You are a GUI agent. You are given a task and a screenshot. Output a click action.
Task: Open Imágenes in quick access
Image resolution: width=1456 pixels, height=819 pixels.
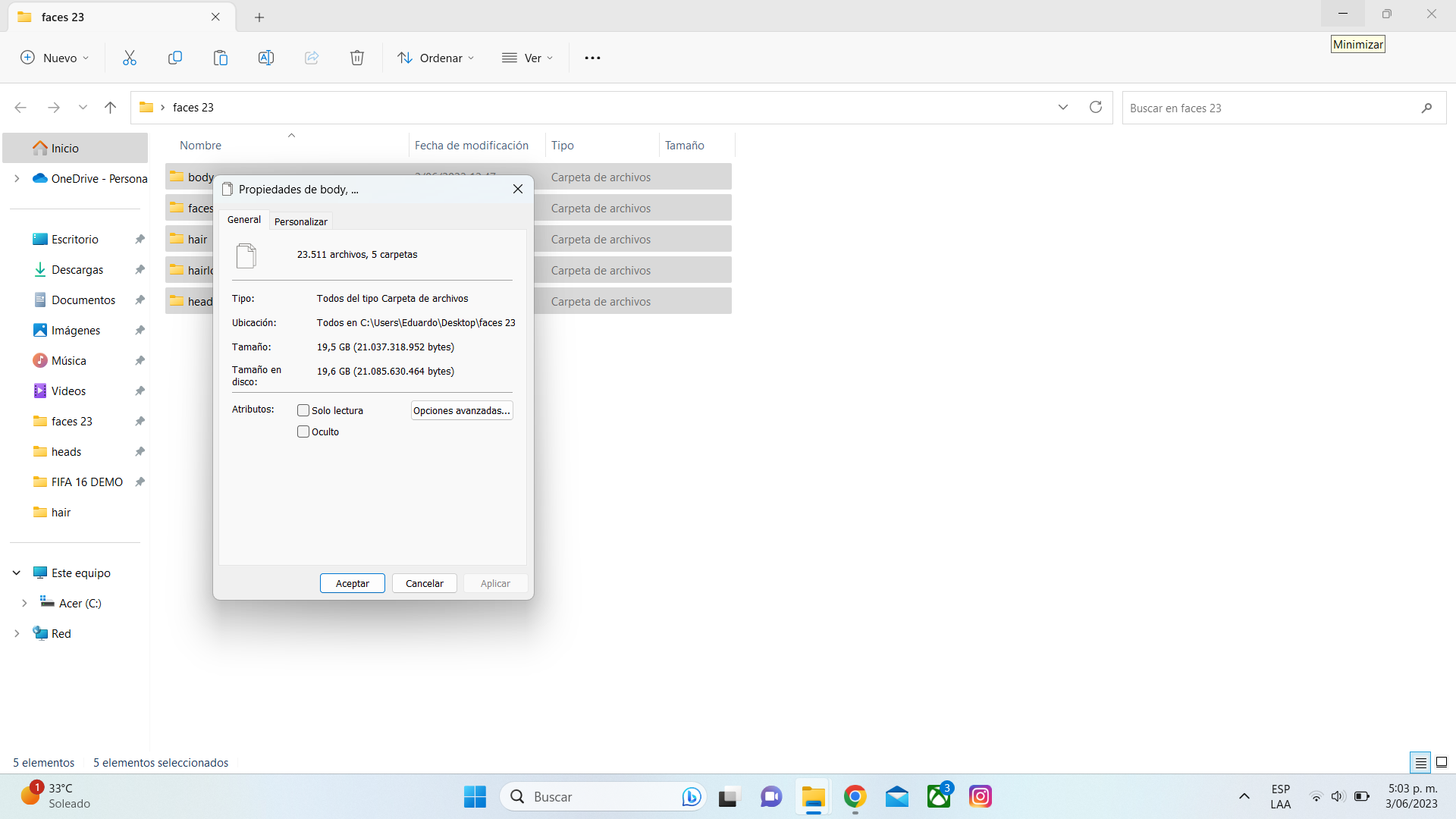pos(76,330)
